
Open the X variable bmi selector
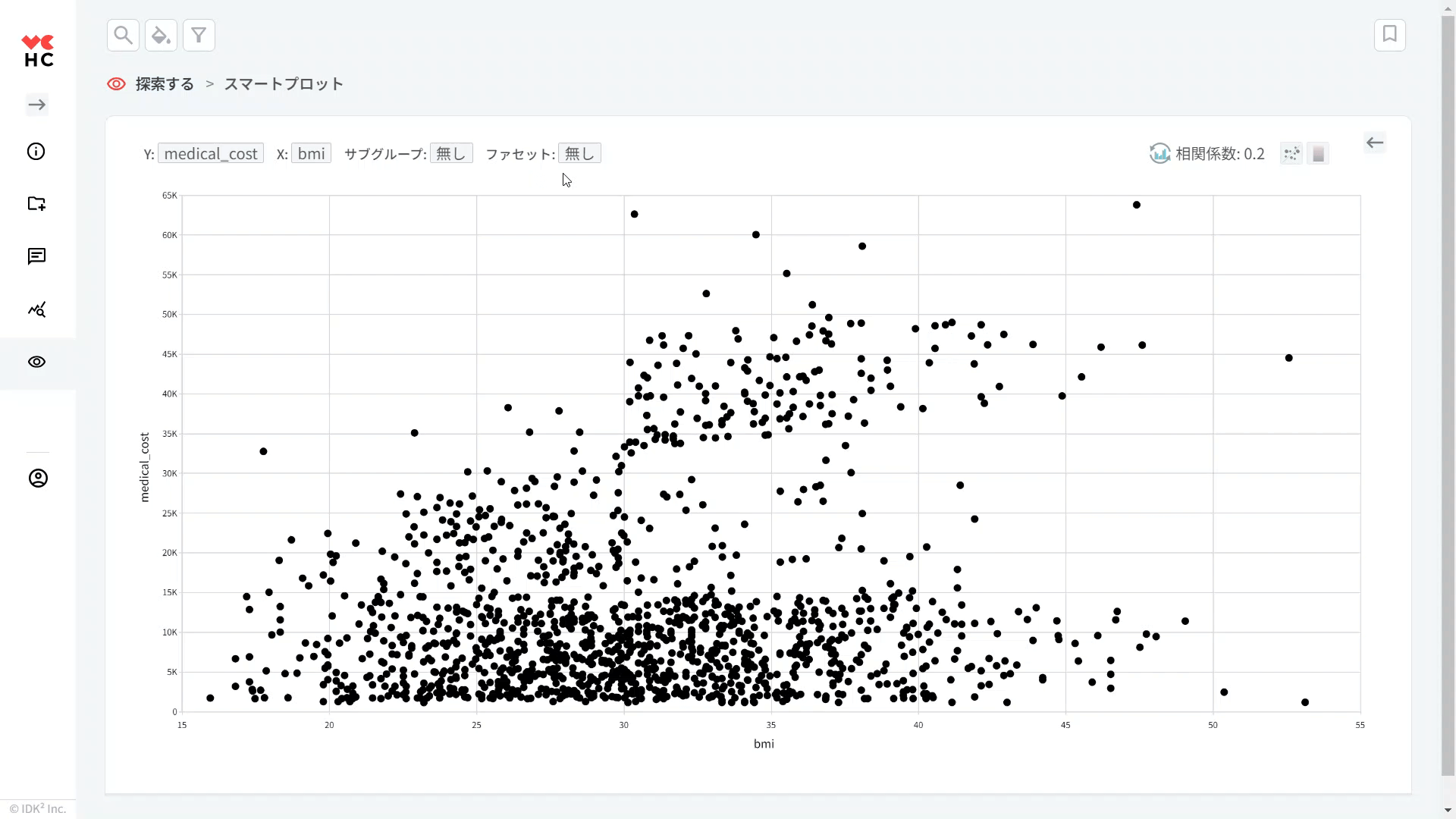pyautogui.click(x=311, y=154)
